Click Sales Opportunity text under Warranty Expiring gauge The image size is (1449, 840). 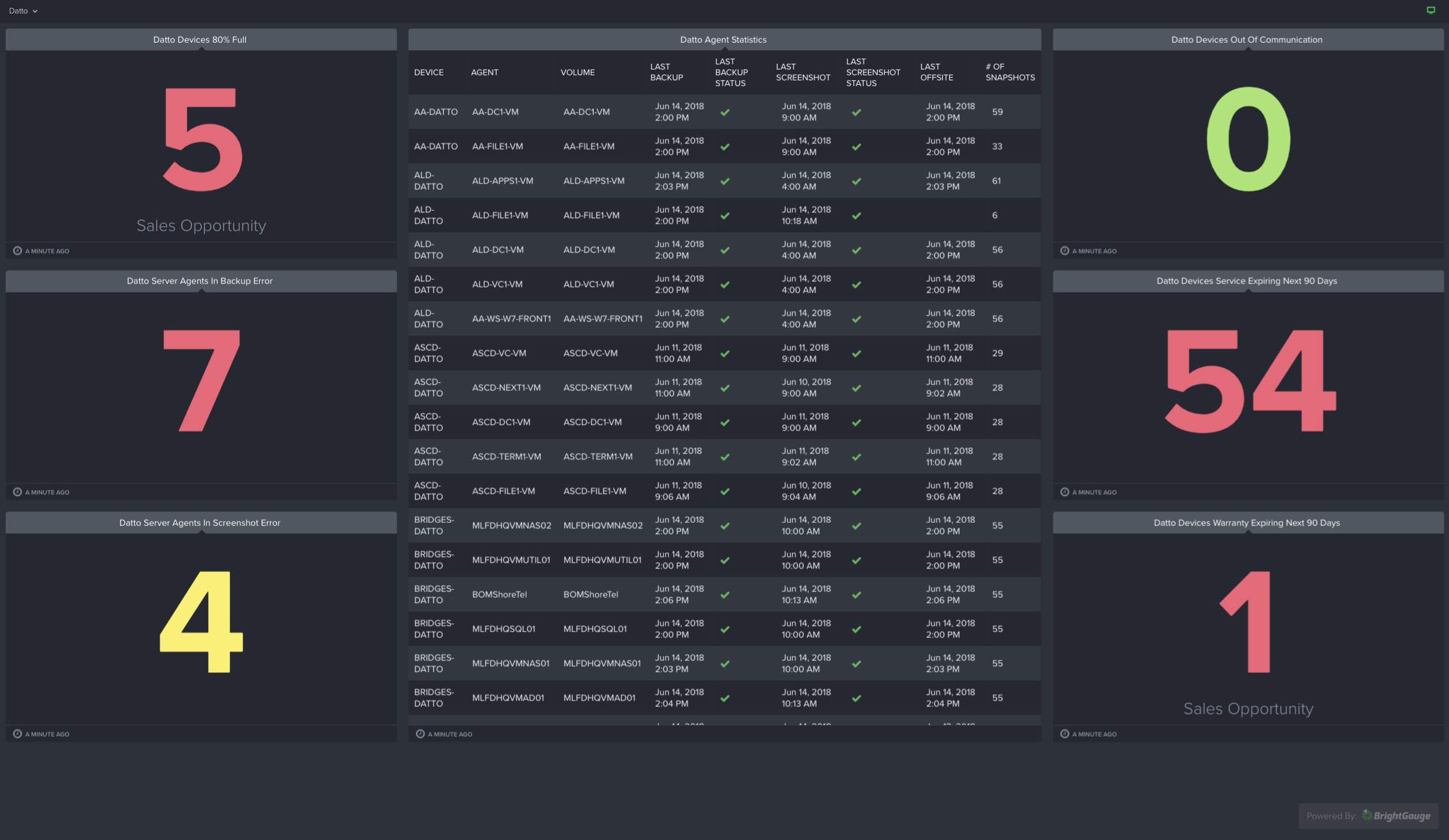point(1249,709)
